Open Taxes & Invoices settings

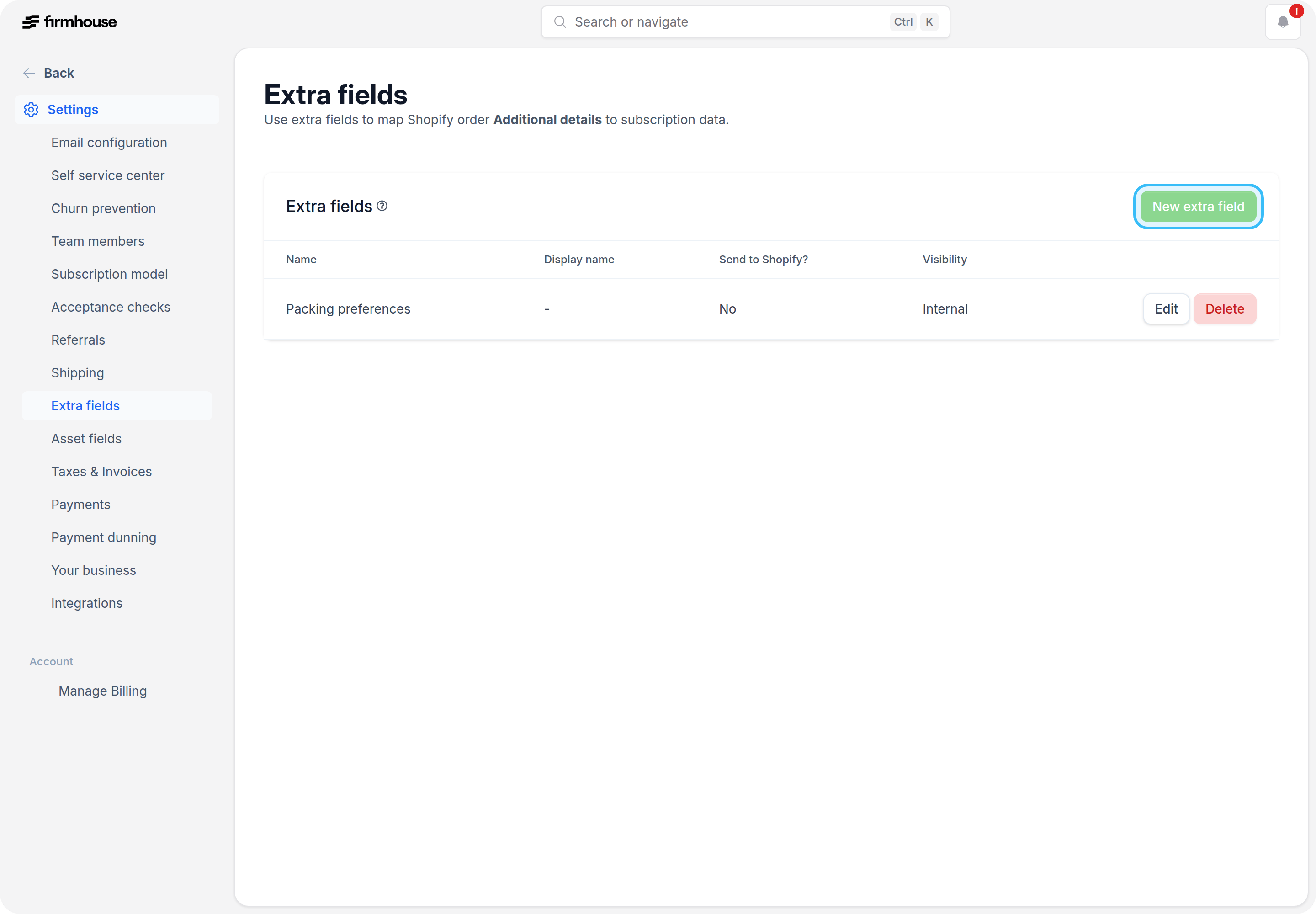101,472
